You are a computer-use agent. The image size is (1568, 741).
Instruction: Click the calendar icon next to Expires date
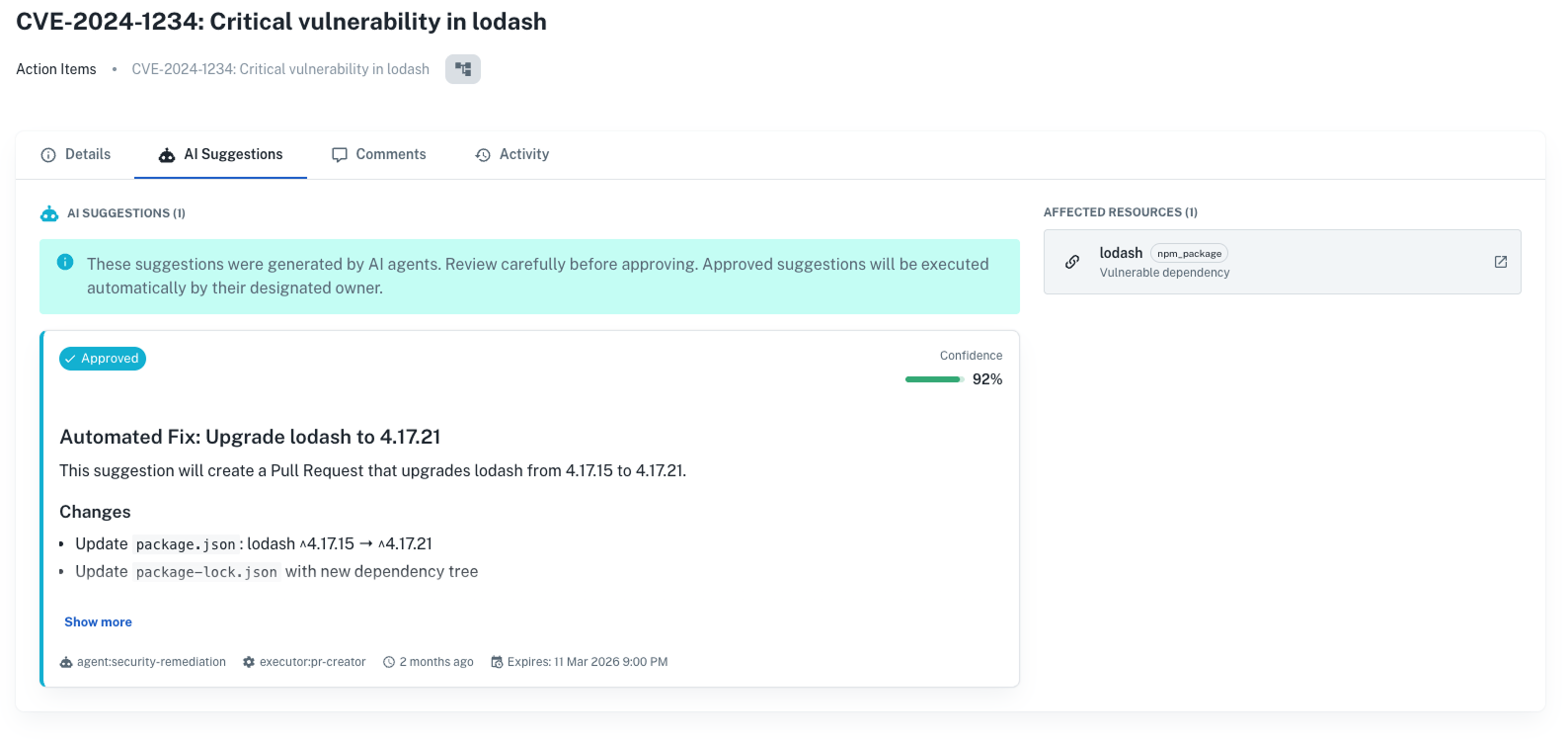(x=497, y=662)
